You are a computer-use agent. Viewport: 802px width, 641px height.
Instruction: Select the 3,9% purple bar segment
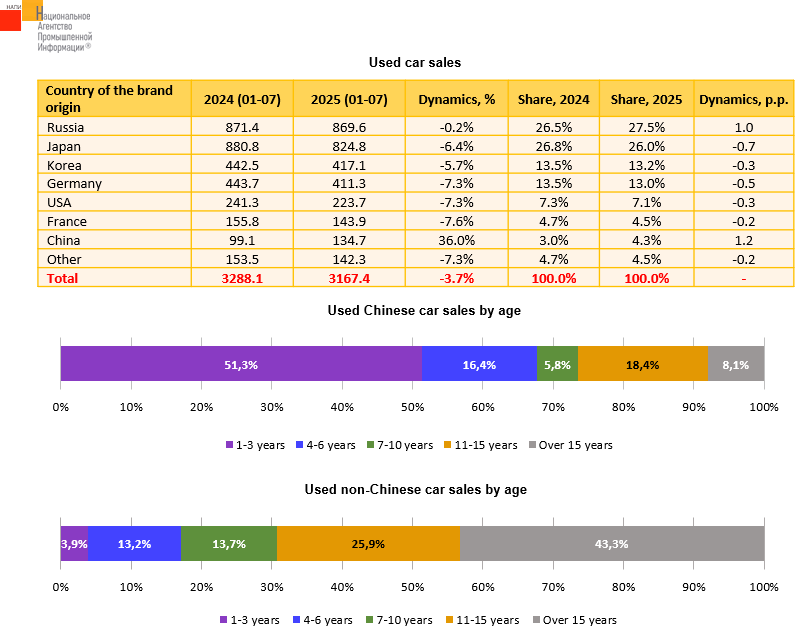point(74,544)
